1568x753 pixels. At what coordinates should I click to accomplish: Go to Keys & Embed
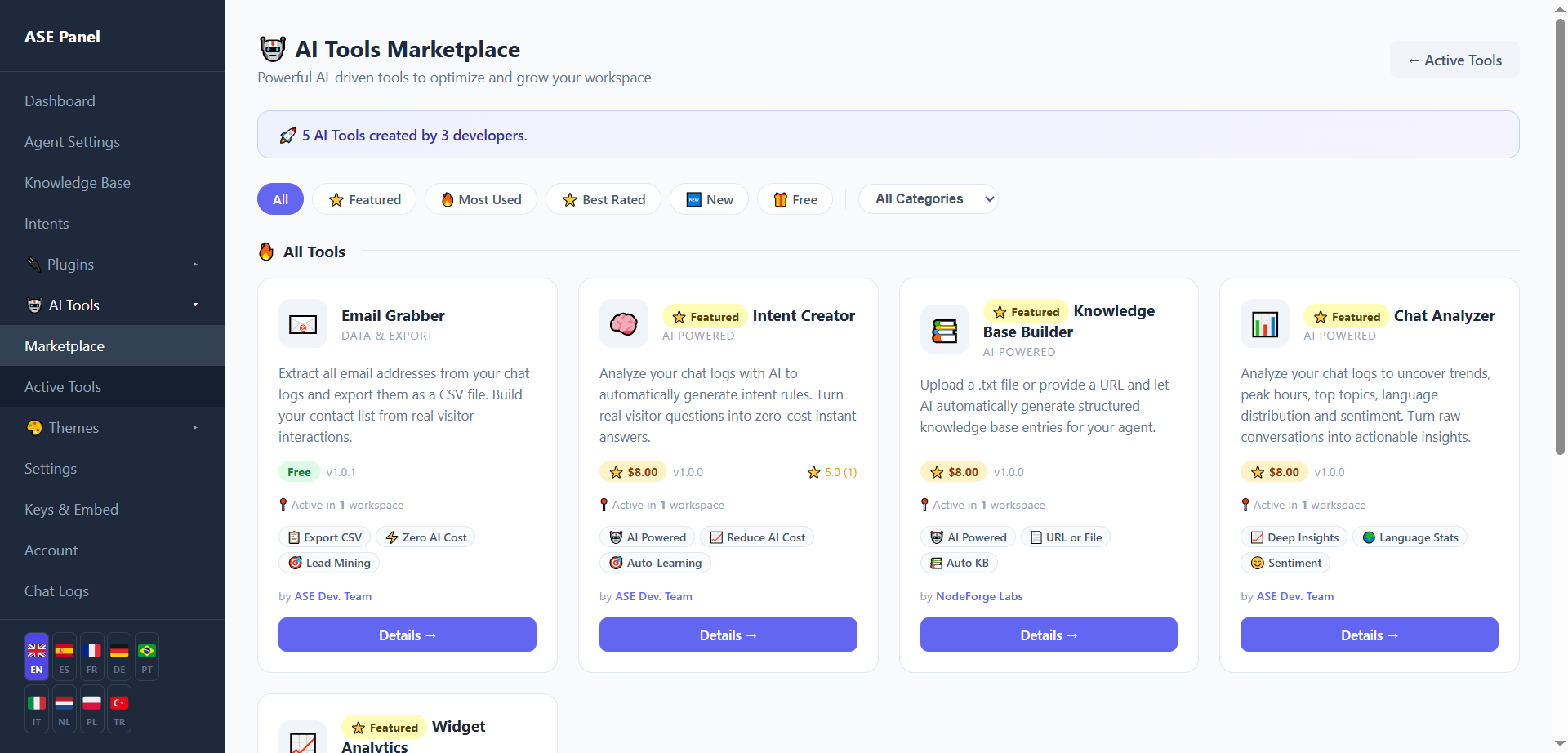[x=112, y=510]
